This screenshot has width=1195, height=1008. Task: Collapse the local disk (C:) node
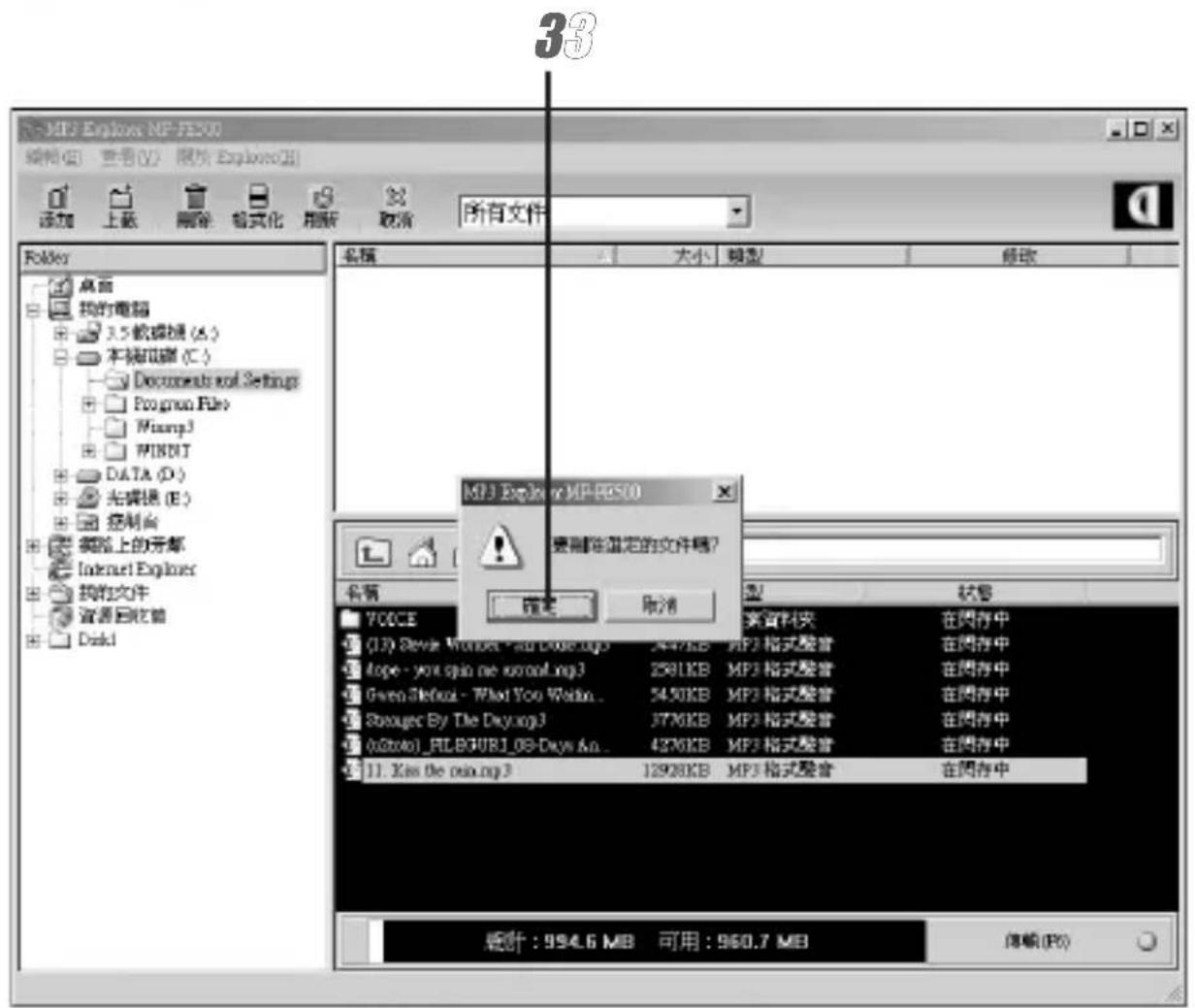pyautogui.click(x=61, y=357)
